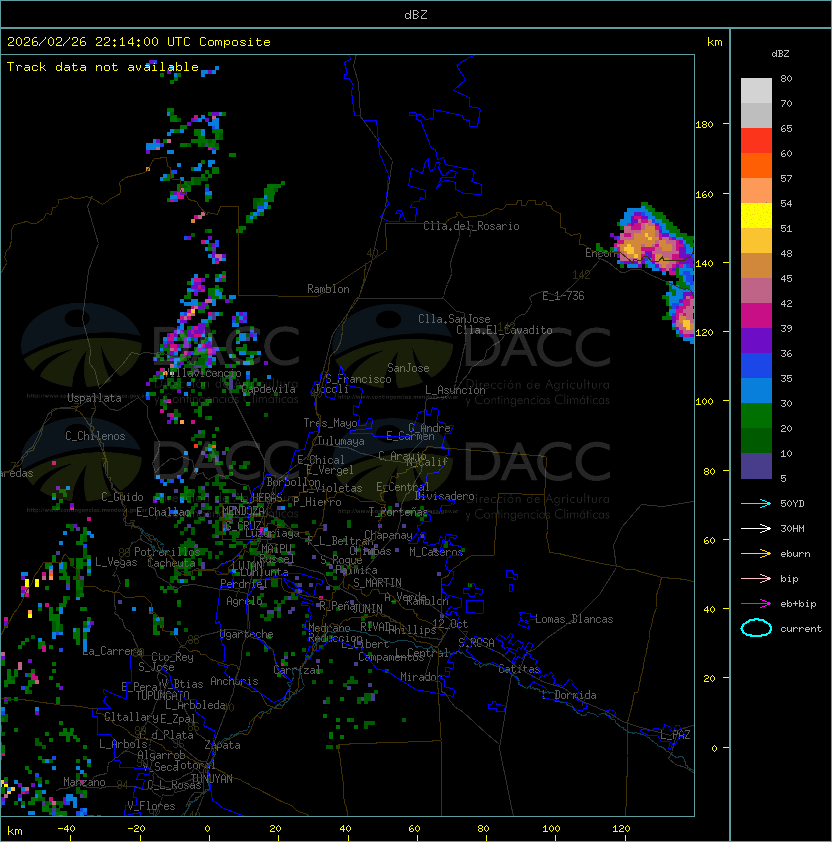Click the 'TUNUYAN' map label
Image resolution: width=832 pixels, height=842 pixels.
(212, 779)
